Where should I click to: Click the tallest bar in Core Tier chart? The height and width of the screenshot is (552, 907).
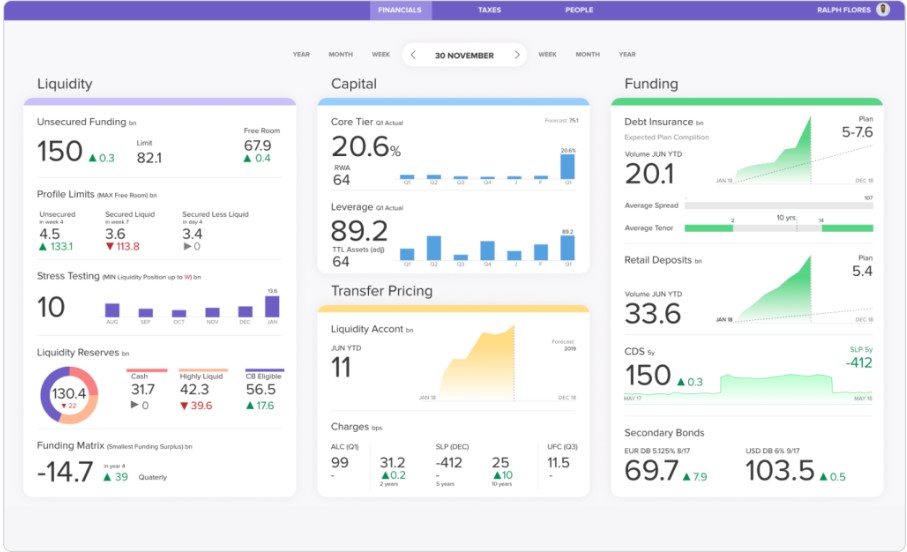[567, 167]
